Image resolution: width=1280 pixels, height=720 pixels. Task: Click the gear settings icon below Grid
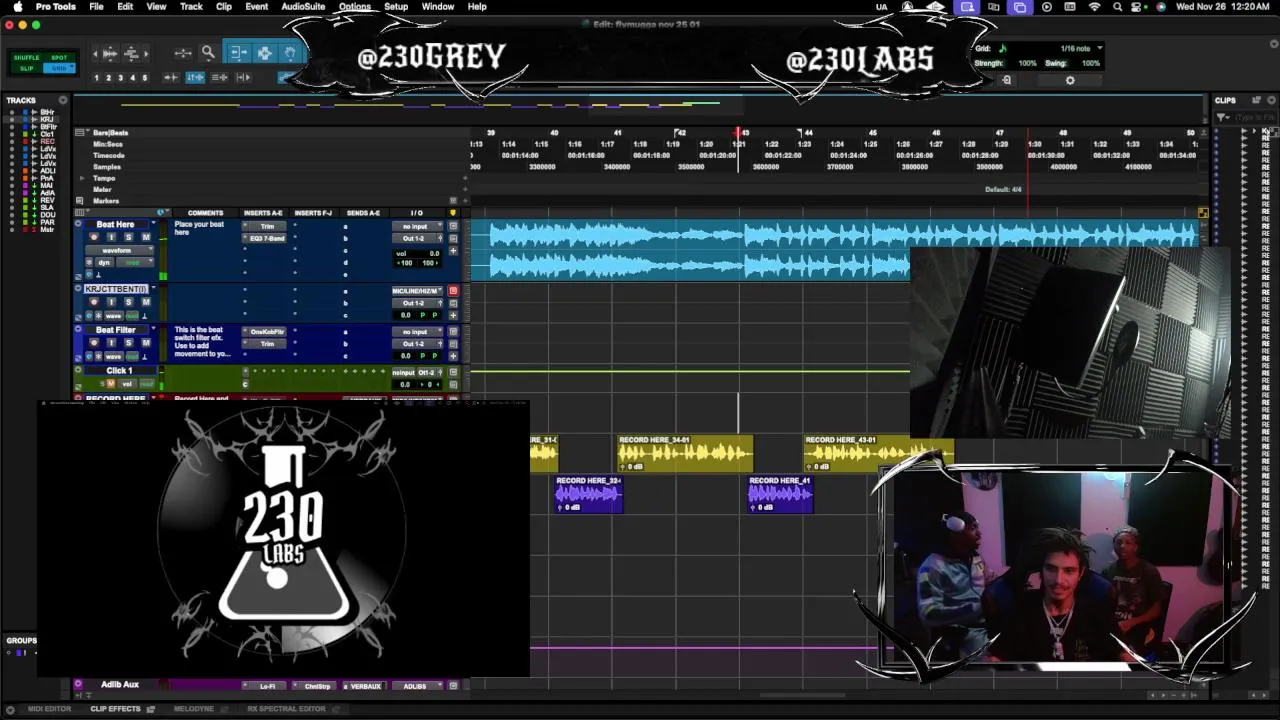pos(1070,80)
